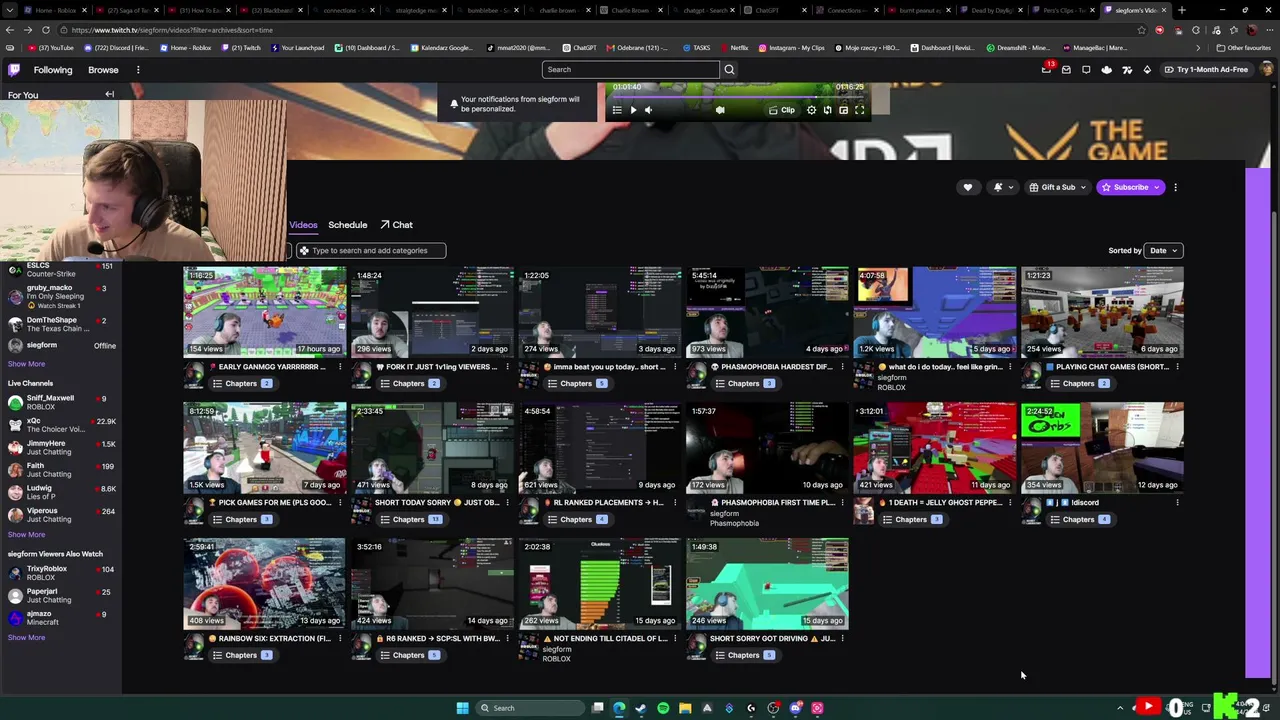
Task: Collapse the For You sidebar
Action: [x=110, y=95]
